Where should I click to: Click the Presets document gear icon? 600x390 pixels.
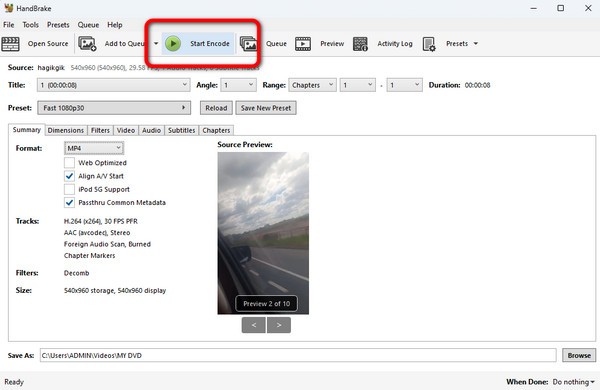click(x=429, y=44)
